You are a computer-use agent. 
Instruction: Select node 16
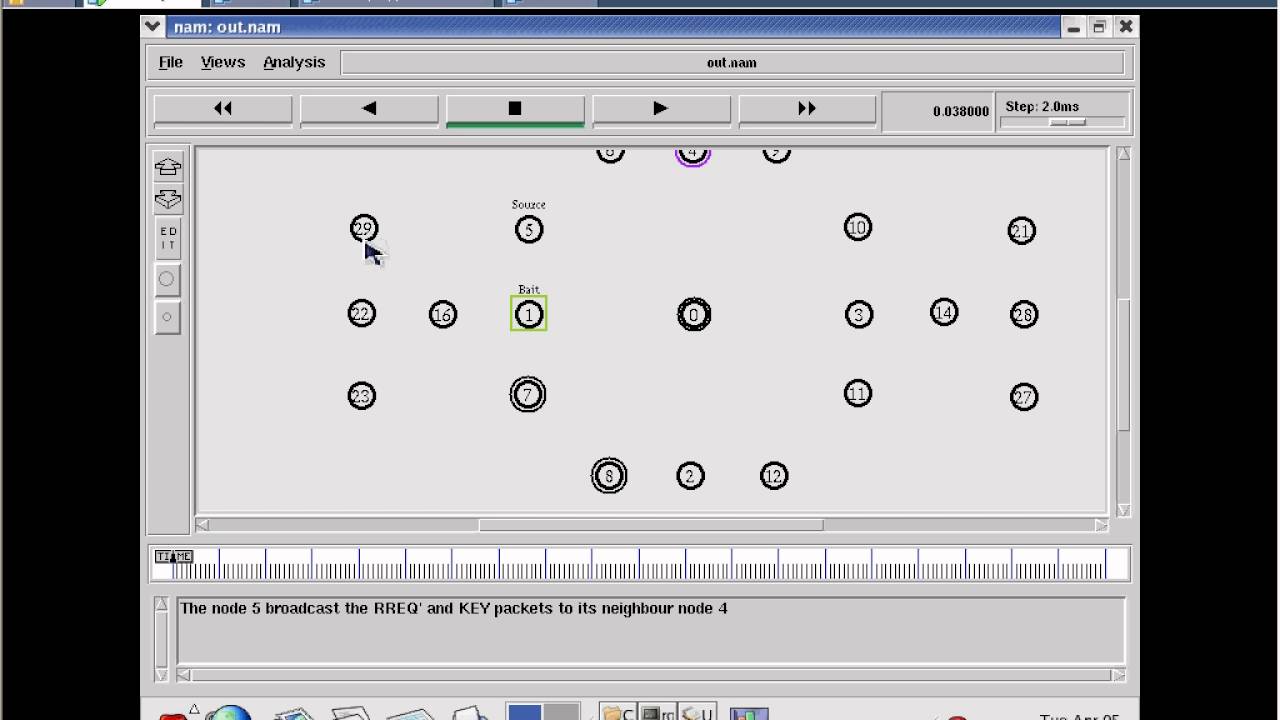(443, 315)
